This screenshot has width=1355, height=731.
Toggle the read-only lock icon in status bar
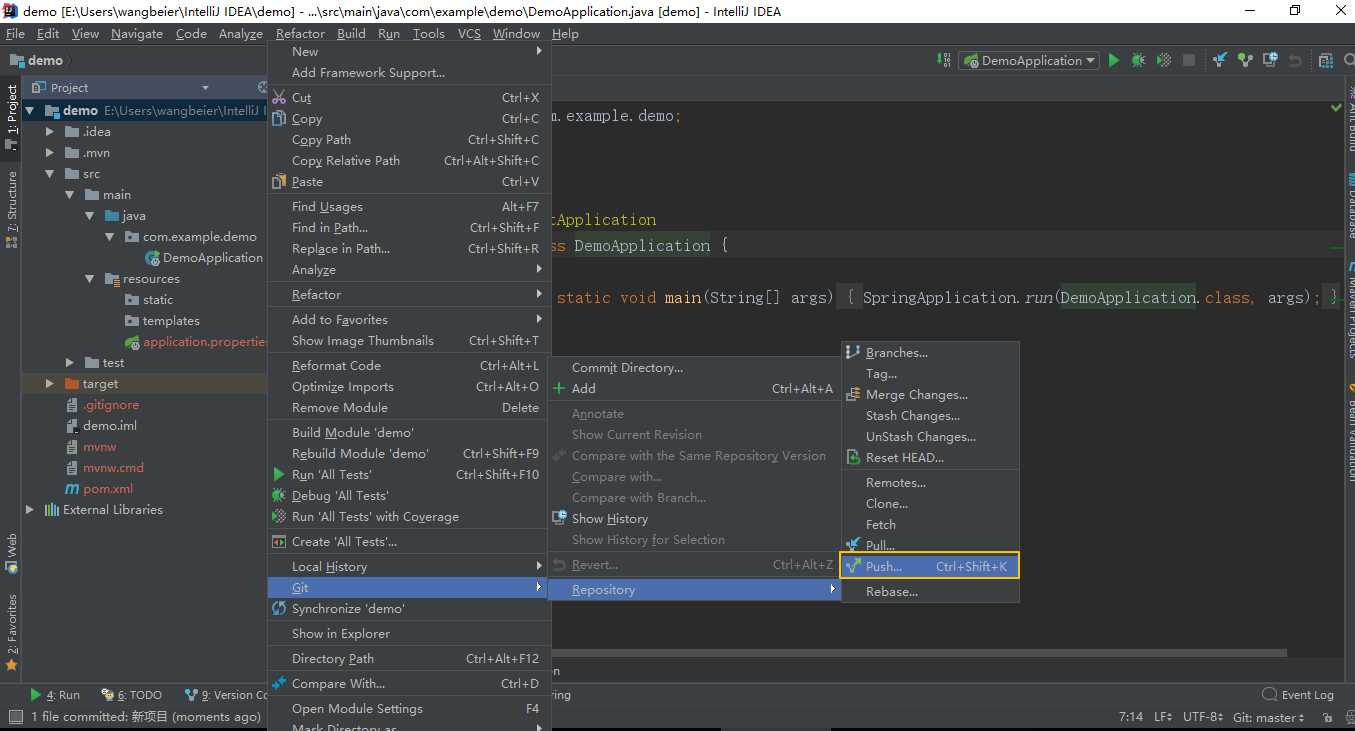1327,717
